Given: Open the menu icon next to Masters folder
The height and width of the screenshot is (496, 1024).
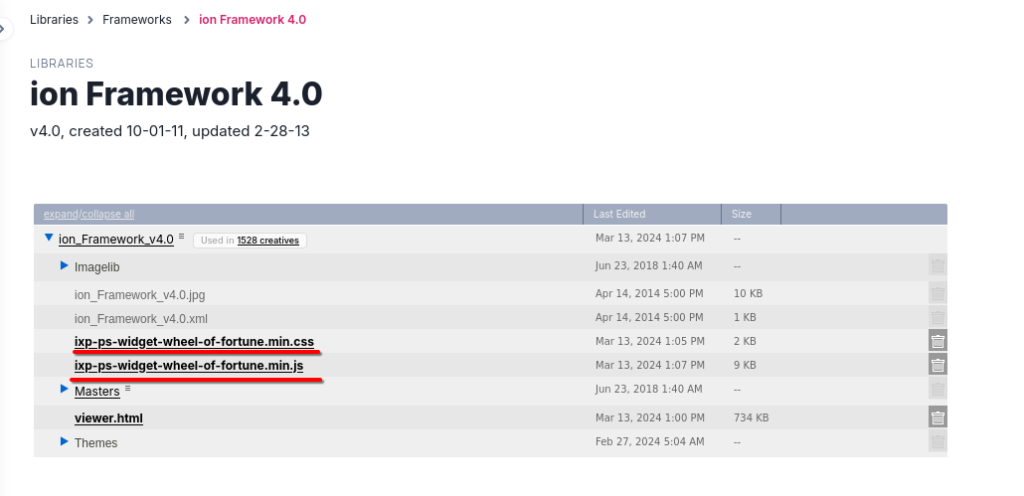Looking at the screenshot, I should 127,388.
